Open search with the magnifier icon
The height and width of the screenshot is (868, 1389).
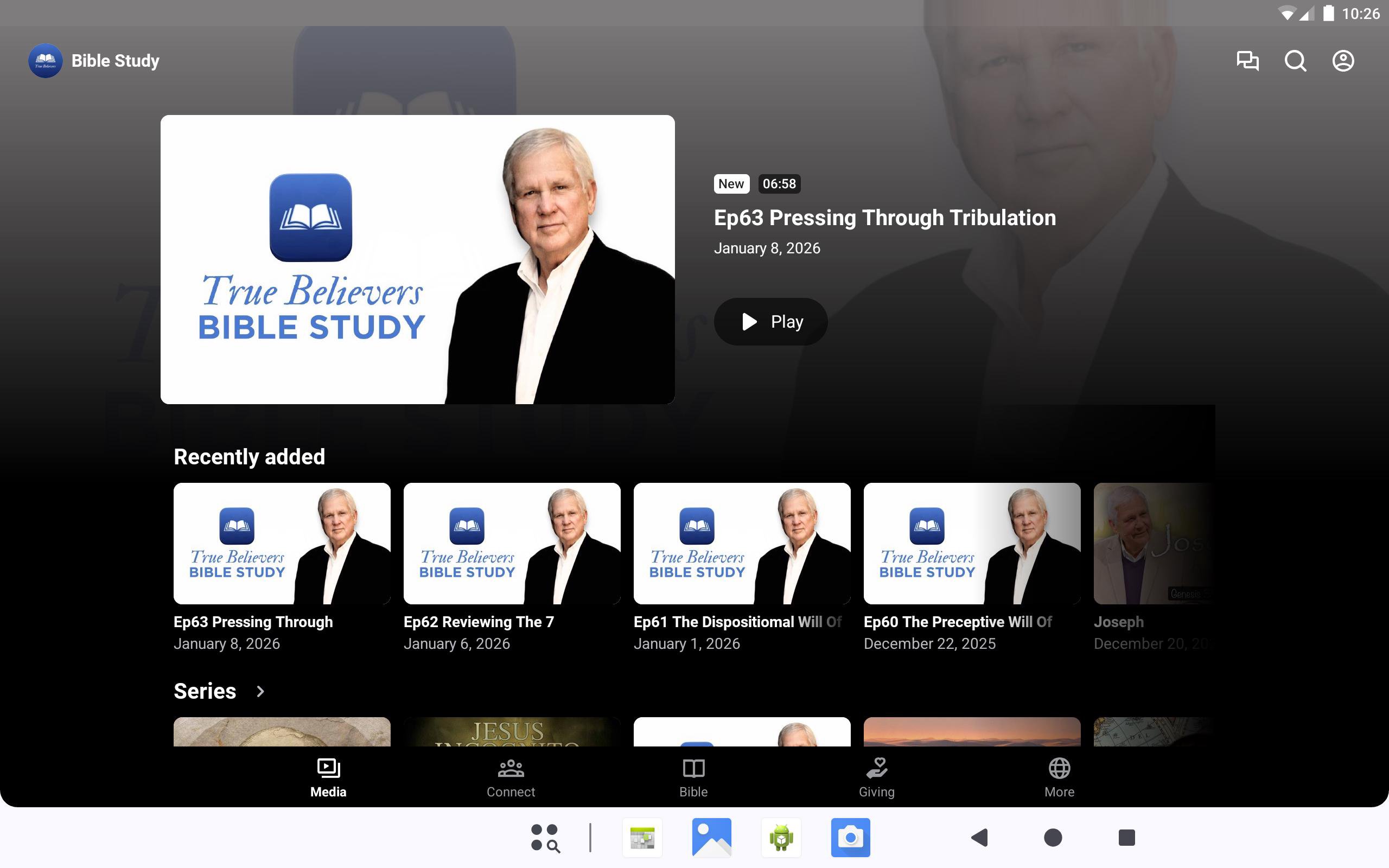pyautogui.click(x=1295, y=61)
